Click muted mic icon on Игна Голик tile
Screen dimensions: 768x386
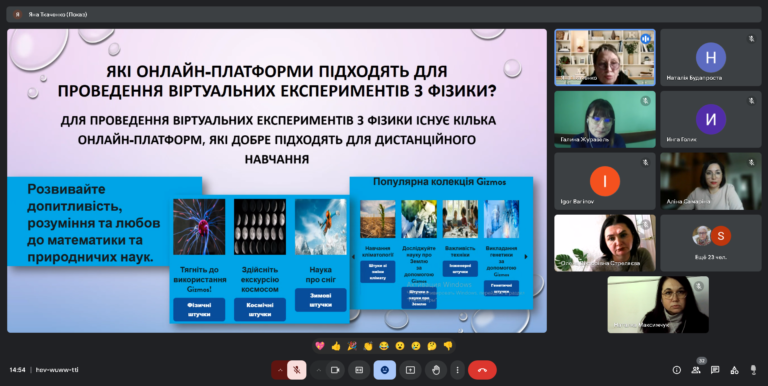coord(751,100)
